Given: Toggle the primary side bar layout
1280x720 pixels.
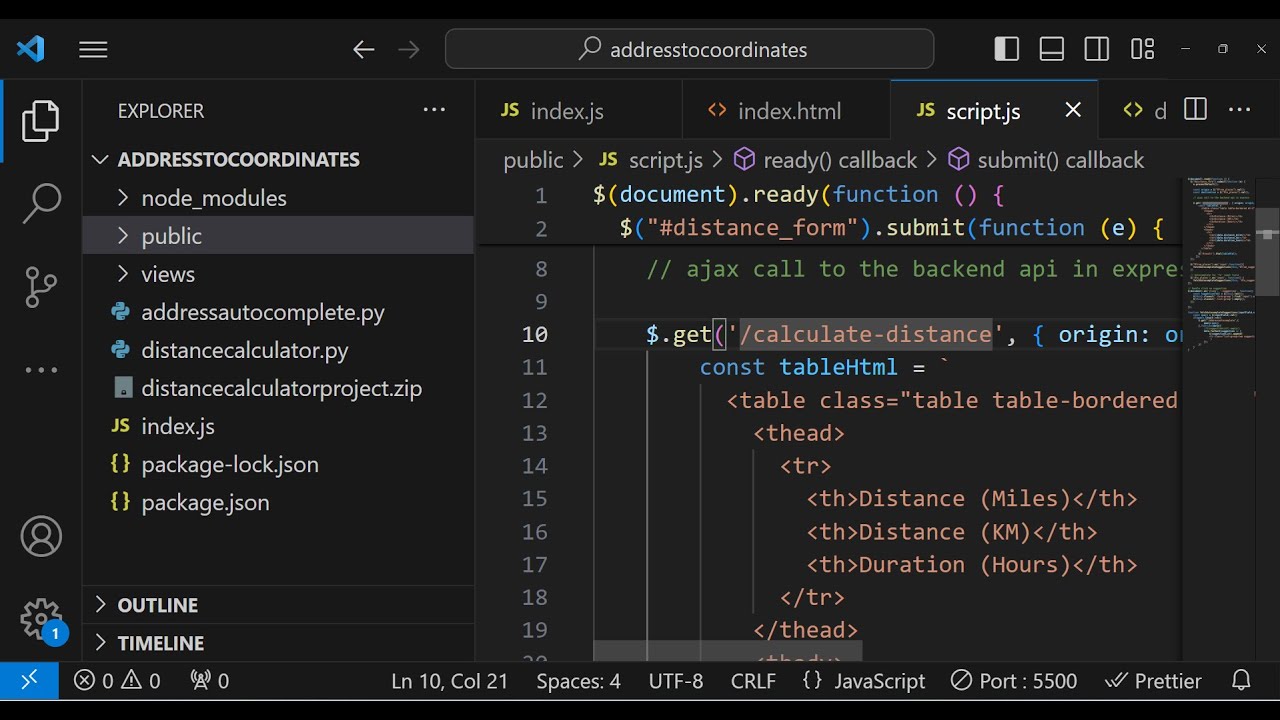Looking at the screenshot, I should pyautogui.click(x=1007, y=49).
